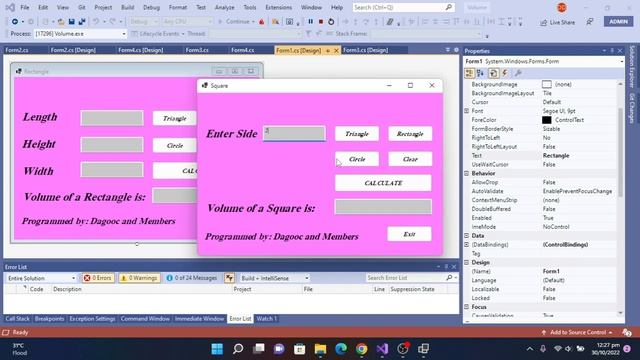Toggle the 0 of 24 Messages filter

(x=191, y=278)
